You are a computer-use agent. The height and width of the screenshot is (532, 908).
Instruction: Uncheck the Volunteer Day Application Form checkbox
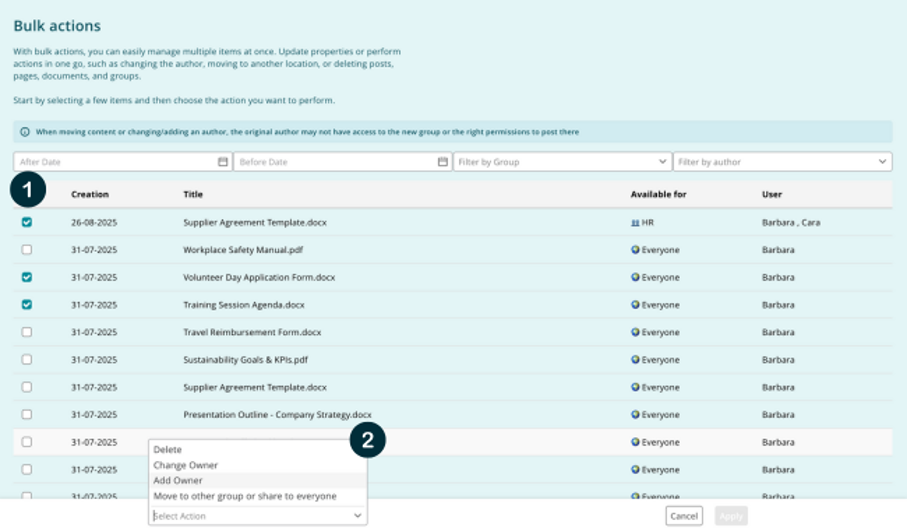pyautogui.click(x=27, y=277)
